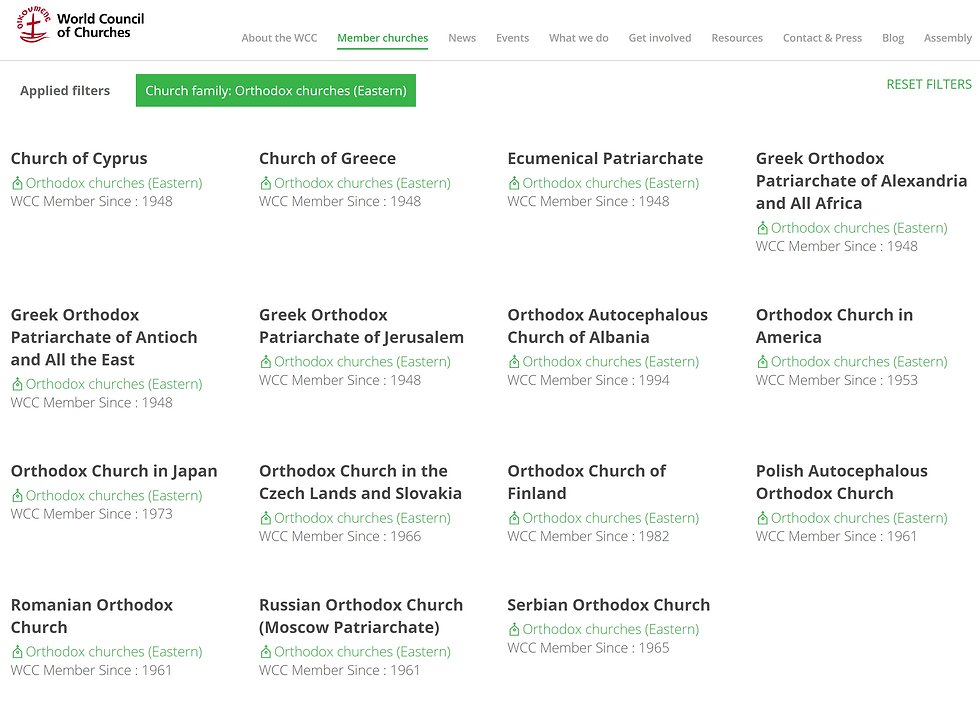
Task: Click church icon under Orthodox Church in Japan
Action: [17, 496]
